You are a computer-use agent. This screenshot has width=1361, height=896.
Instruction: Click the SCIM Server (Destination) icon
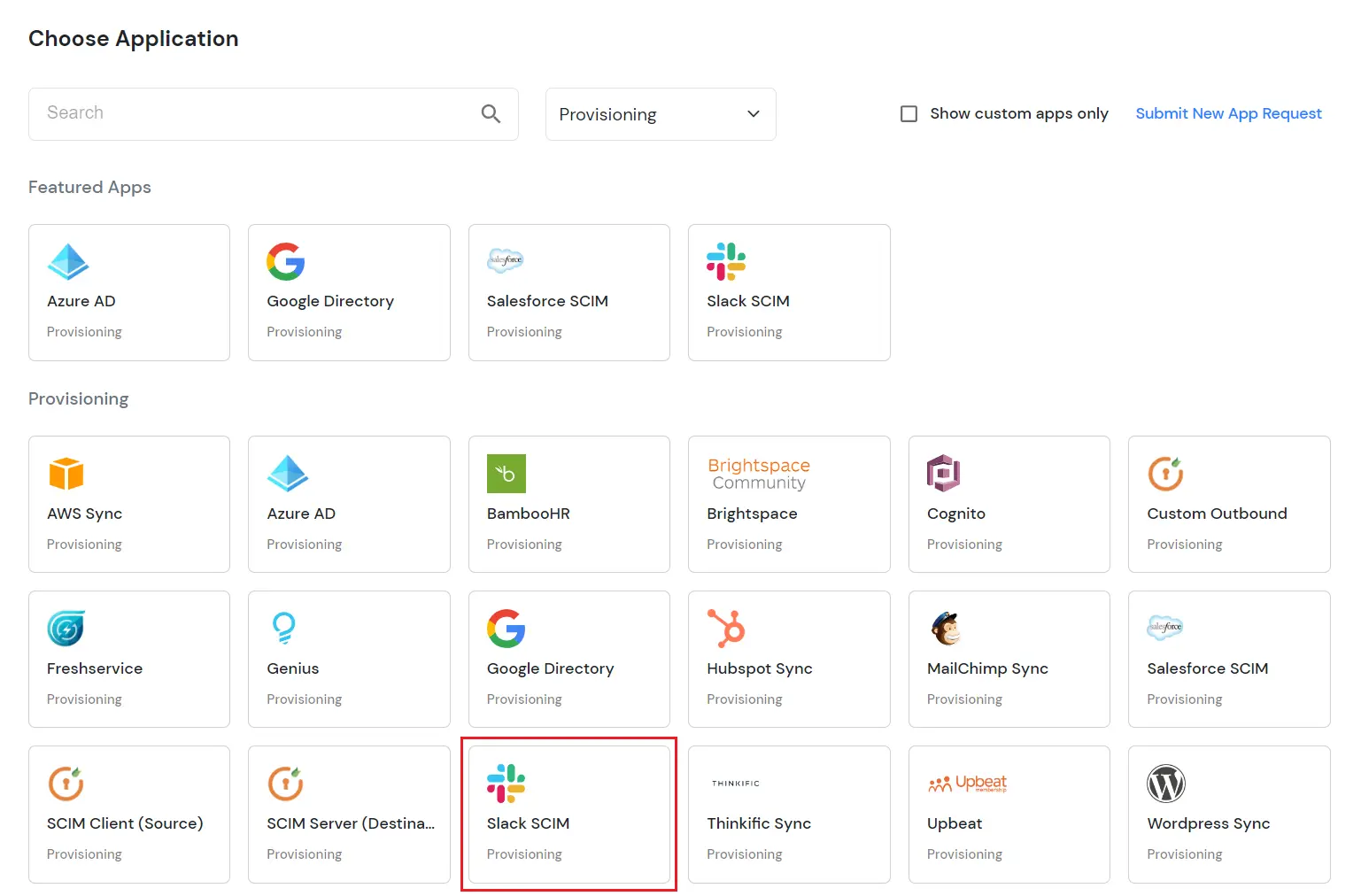(x=286, y=784)
